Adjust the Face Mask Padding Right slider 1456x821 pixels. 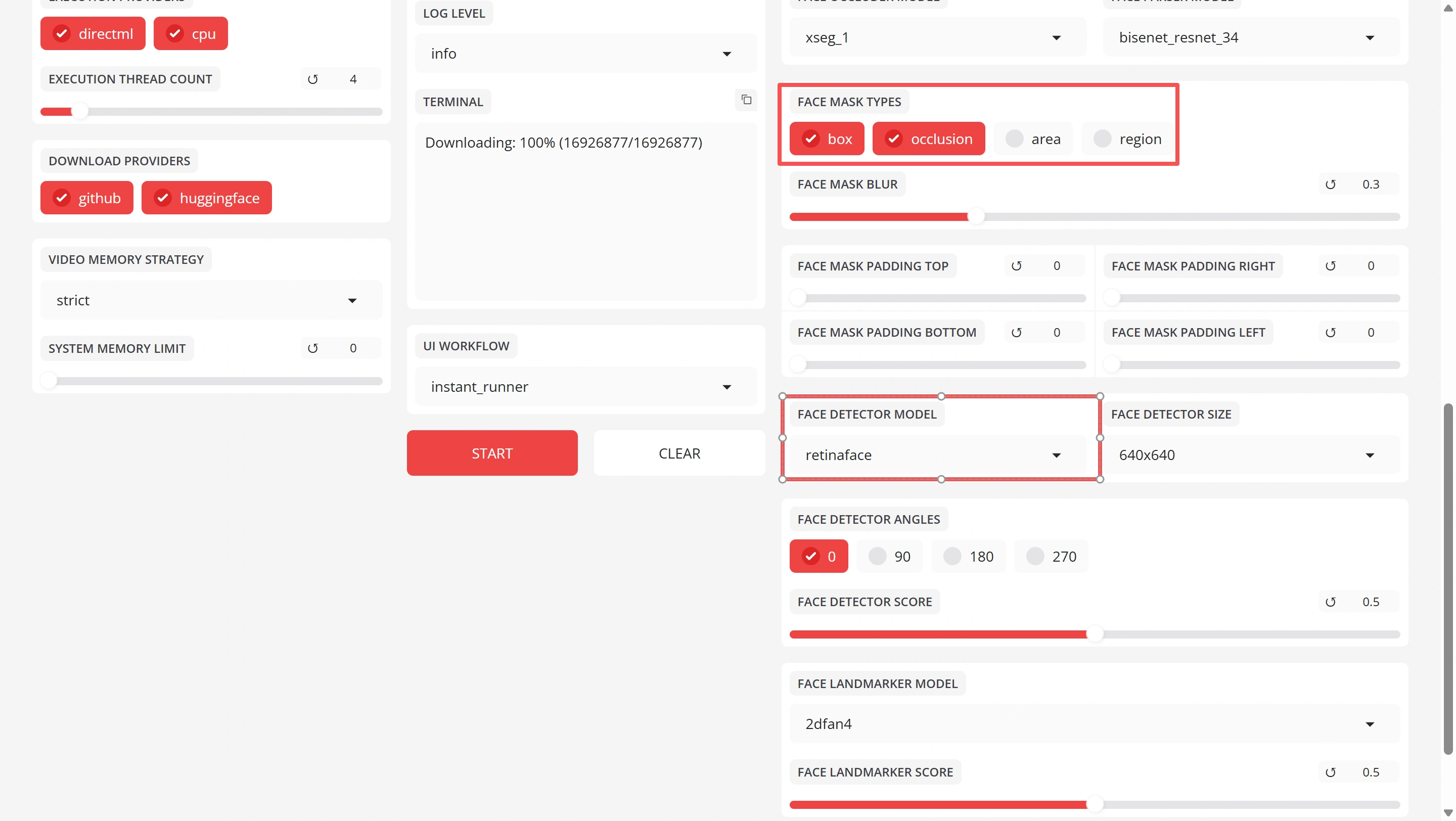[1251, 298]
